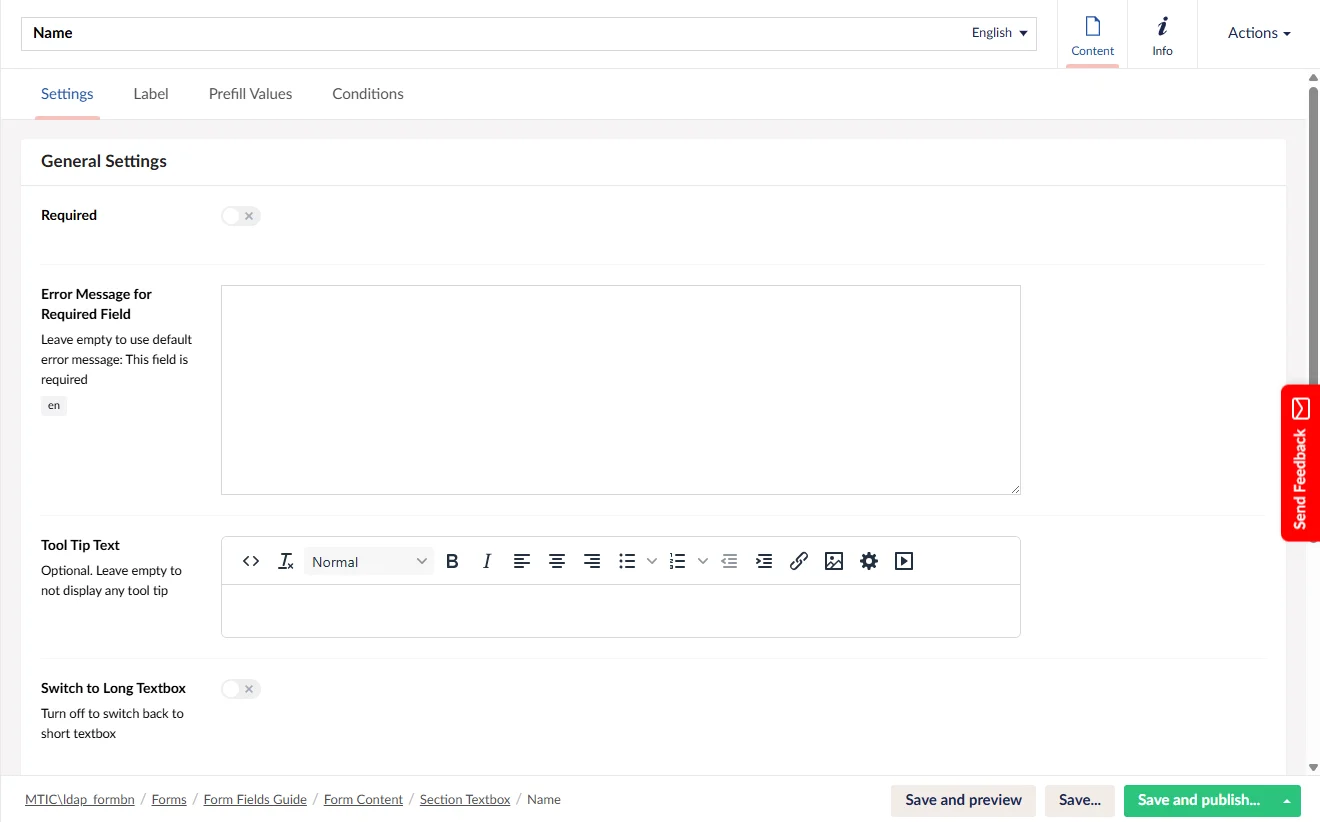Screen dimensions: 1320x822
Task: Apply italic formatting in Tool Tip editor
Action: click(487, 561)
